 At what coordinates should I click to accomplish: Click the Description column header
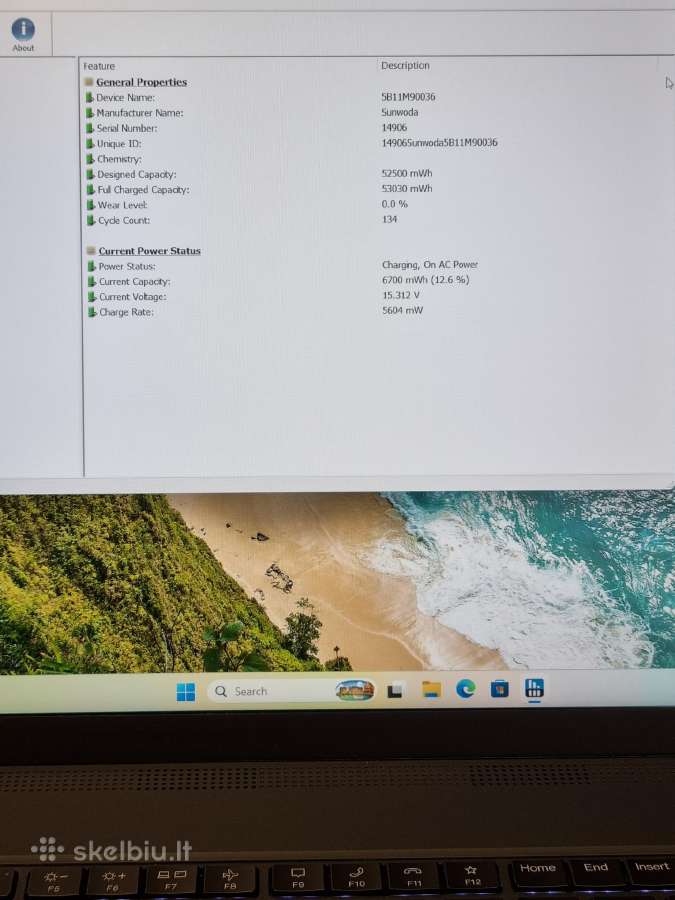405,65
